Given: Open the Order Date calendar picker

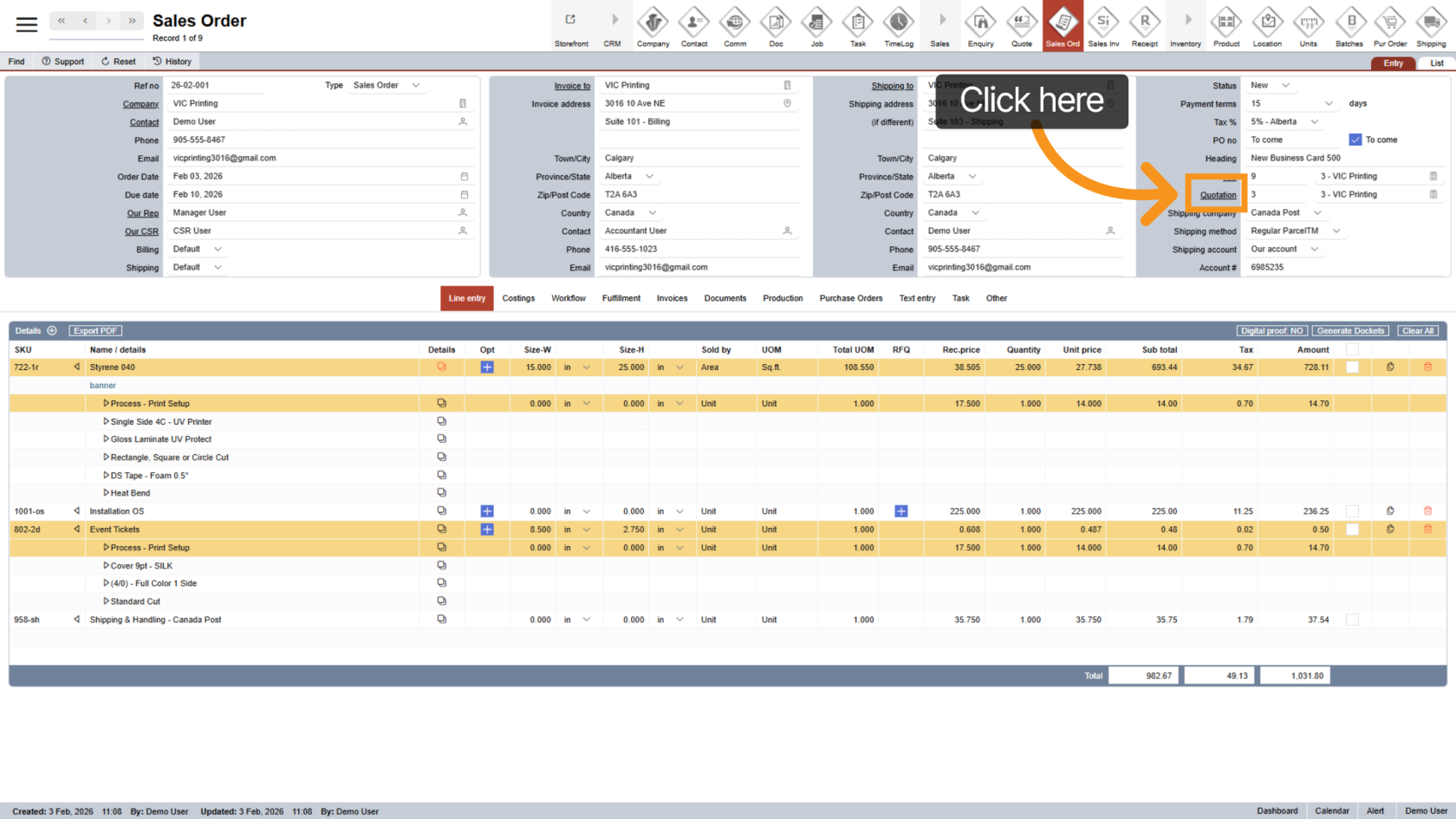Looking at the screenshot, I should tap(464, 177).
